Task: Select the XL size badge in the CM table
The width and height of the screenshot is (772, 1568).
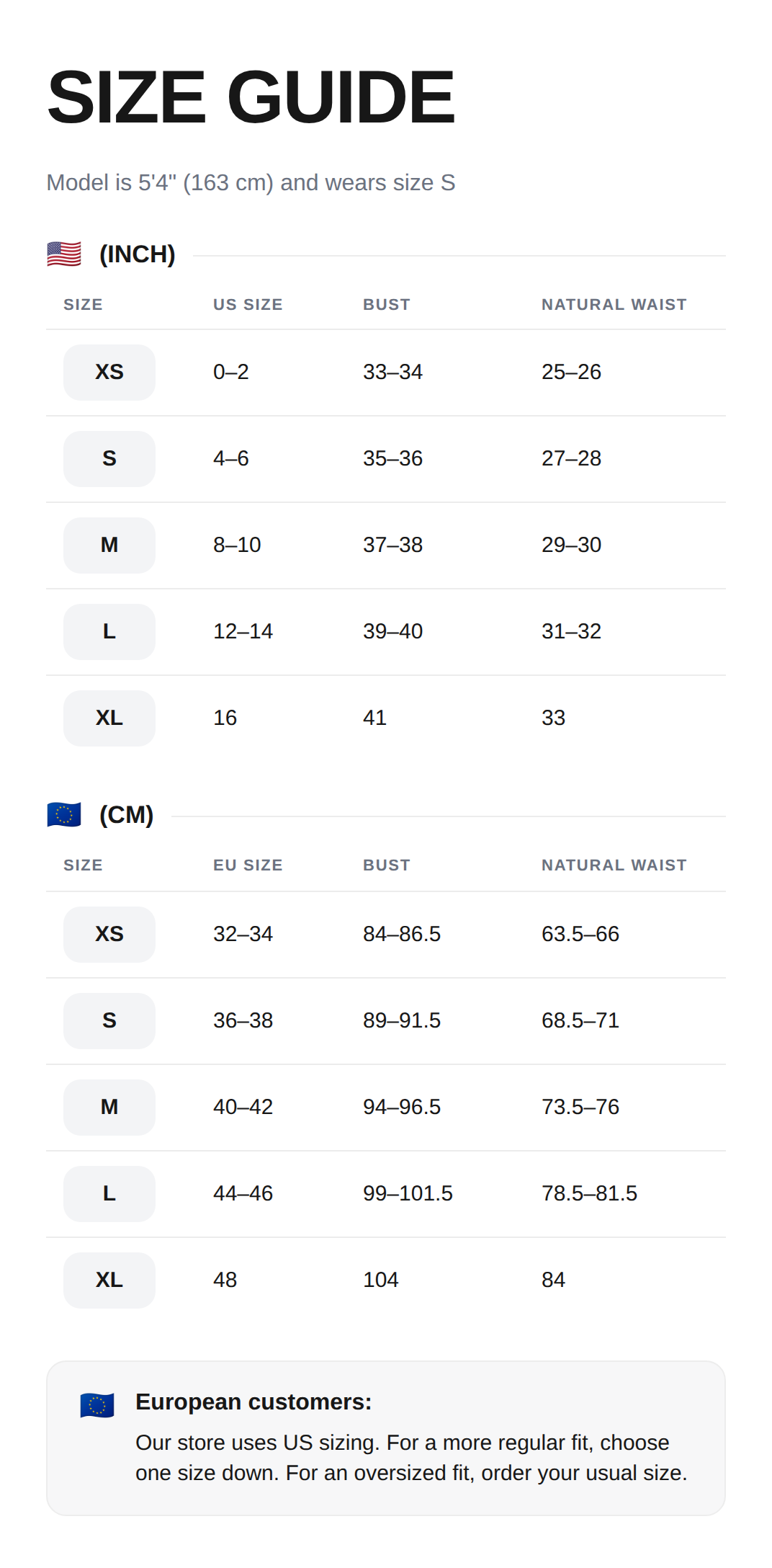Action: point(109,1280)
